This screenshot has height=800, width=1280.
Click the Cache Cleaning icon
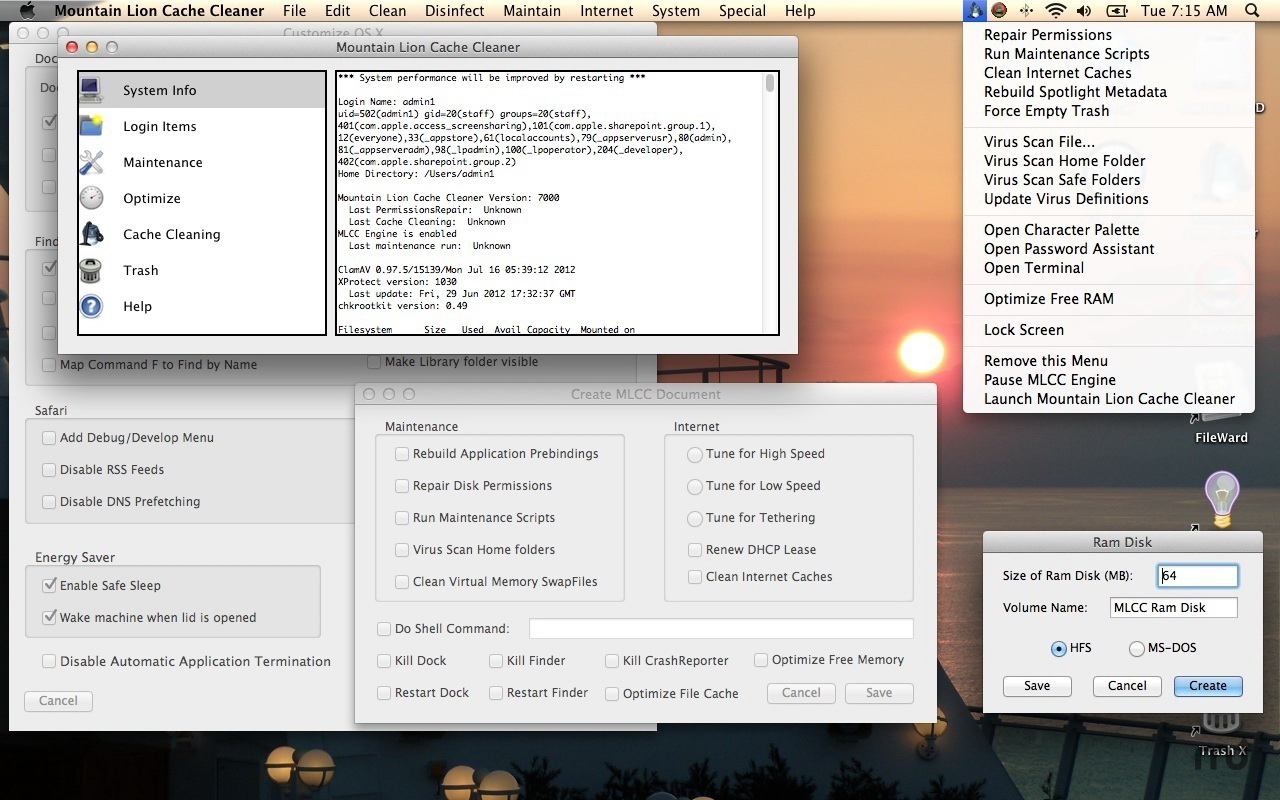[91, 234]
